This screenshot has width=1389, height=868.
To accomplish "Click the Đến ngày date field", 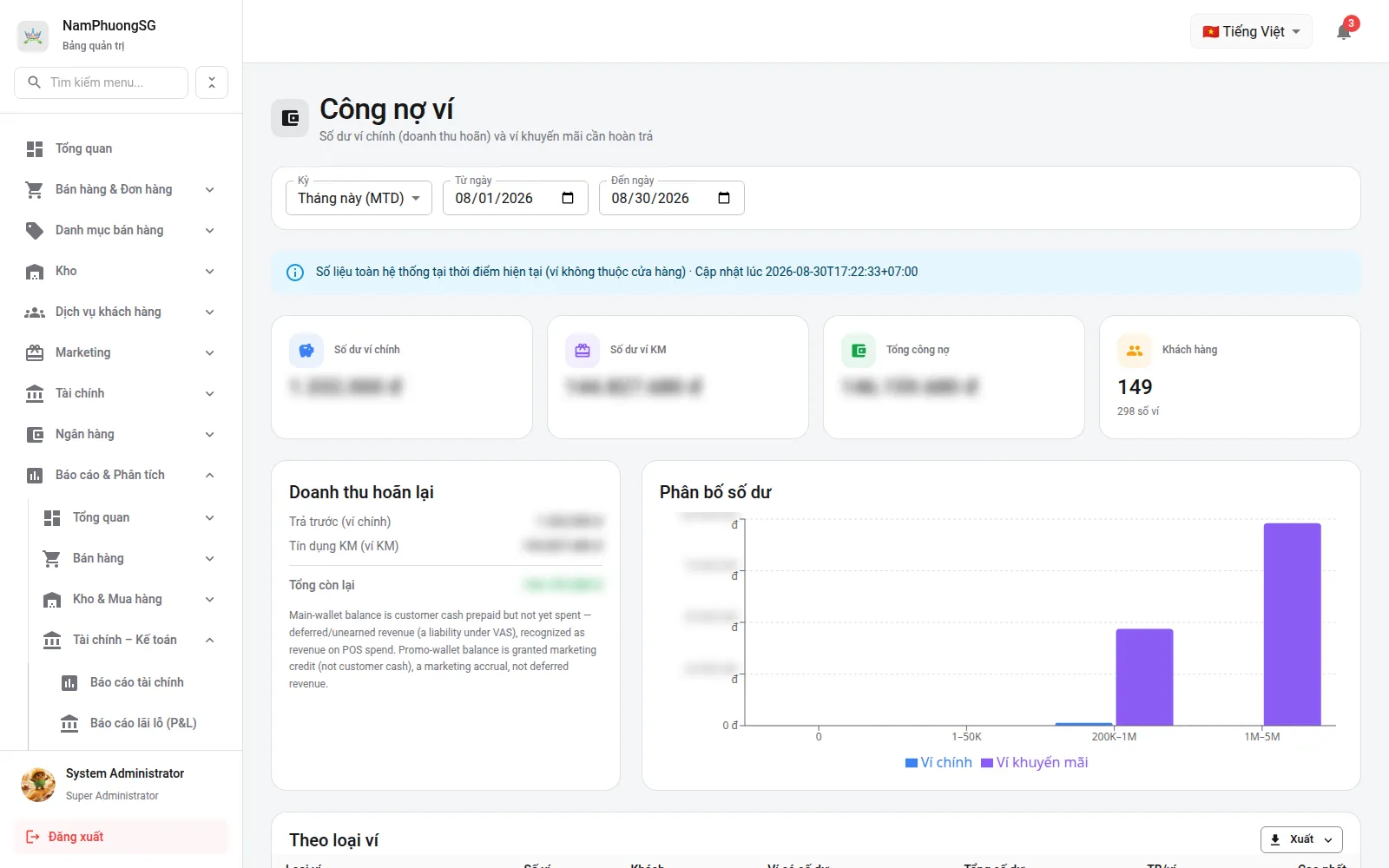I will click(x=671, y=198).
